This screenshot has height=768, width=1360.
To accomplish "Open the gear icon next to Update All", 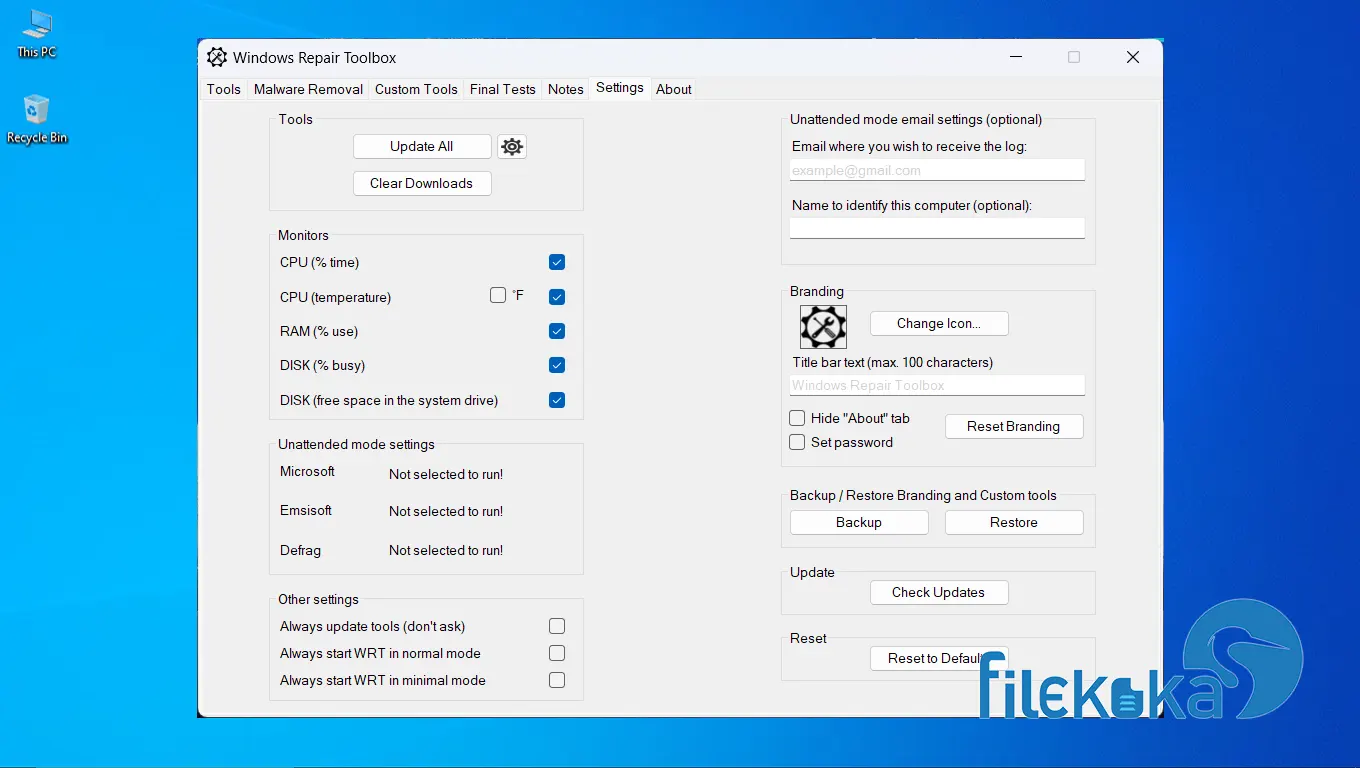I will pos(512,147).
